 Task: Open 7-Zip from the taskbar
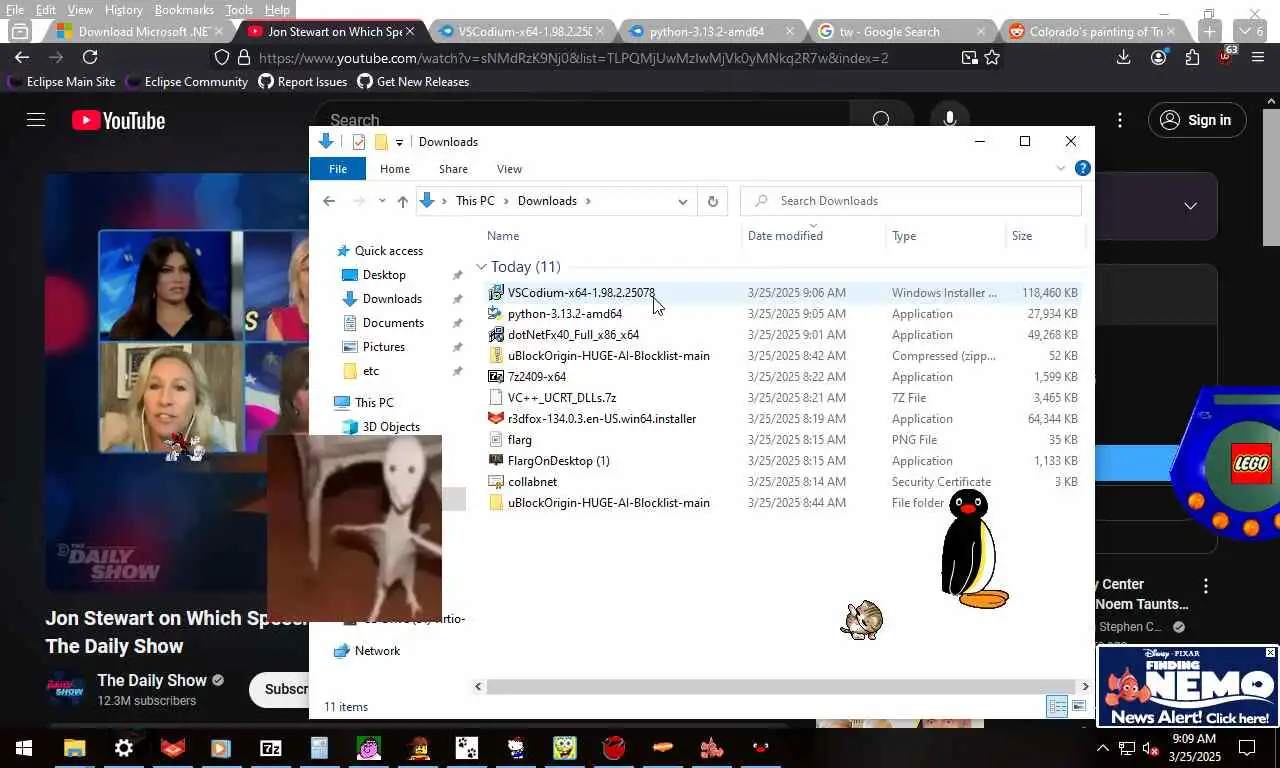pyautogui.click(x=271, y=747)
